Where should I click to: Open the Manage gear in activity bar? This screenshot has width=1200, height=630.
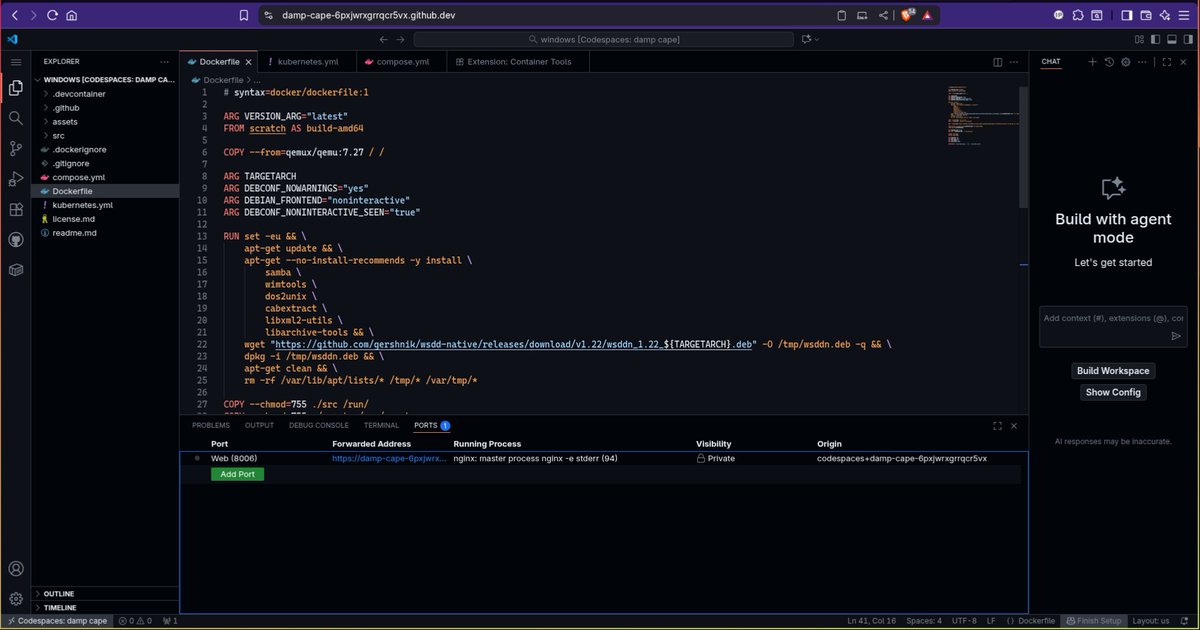(x=16, y=599)
